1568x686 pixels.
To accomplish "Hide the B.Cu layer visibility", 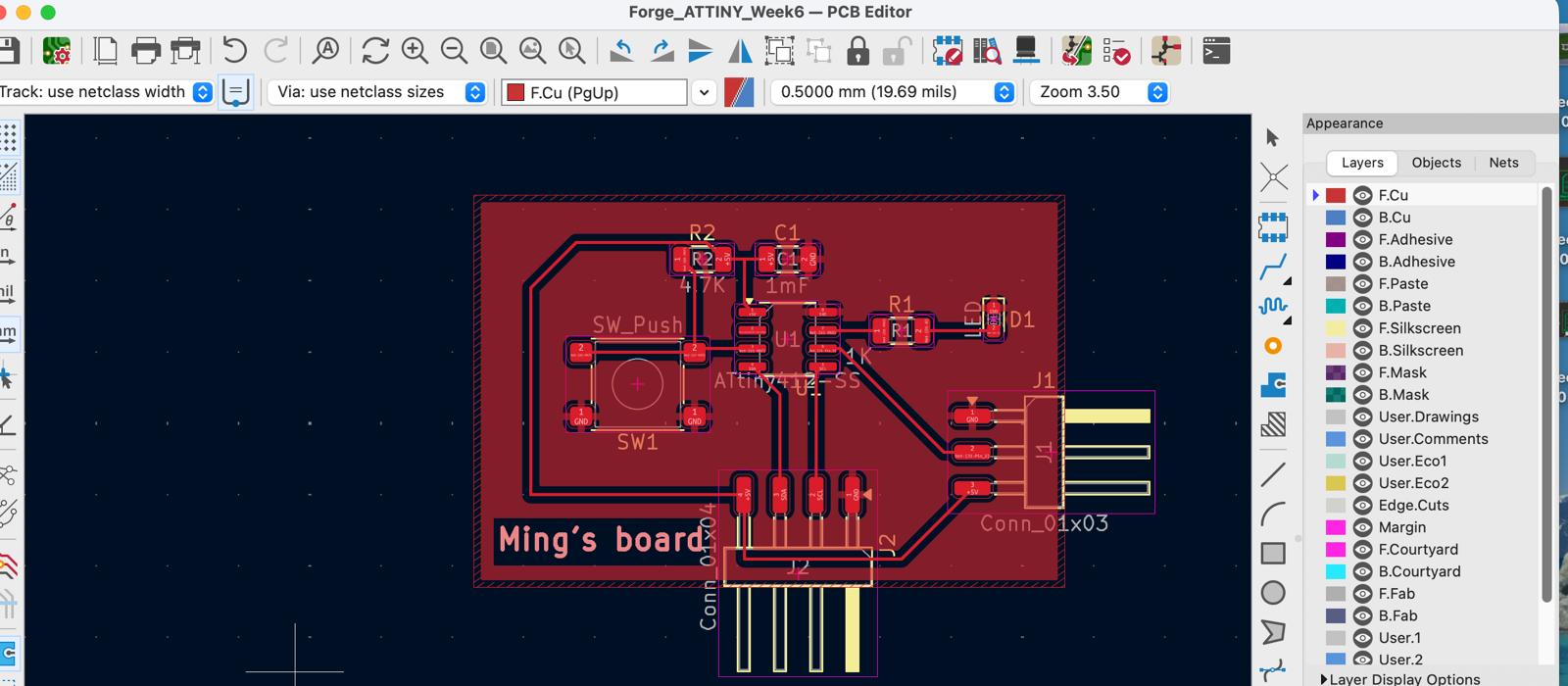I will click(x=1362, y=218).
